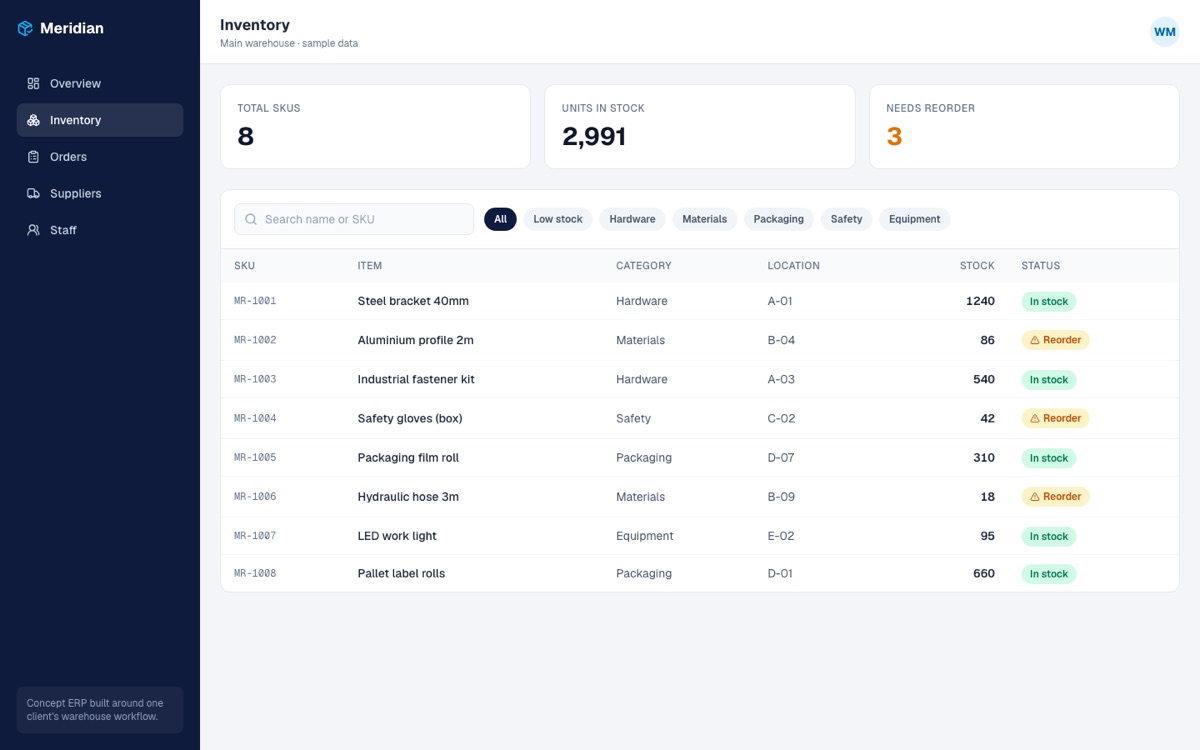1200x750 pixels.
Task: Click In stock badge for Packaging film roll
Action: click(1049, 458)
